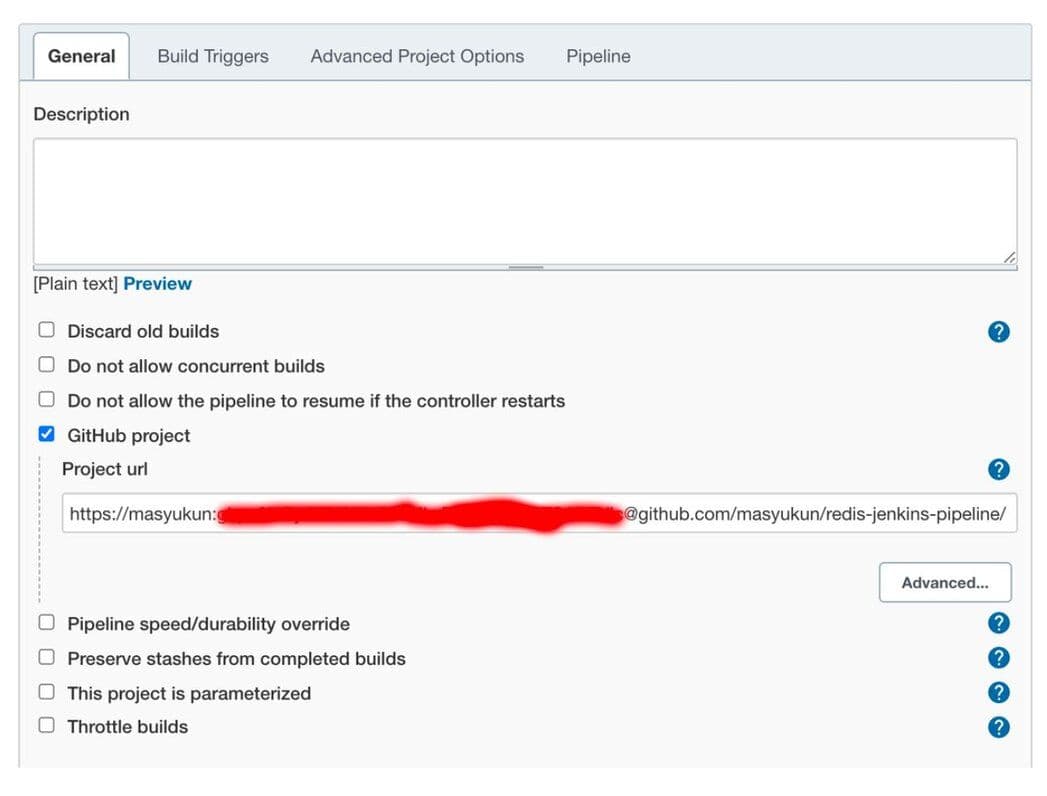Open help for Discard old builds

tap(998, 331)
